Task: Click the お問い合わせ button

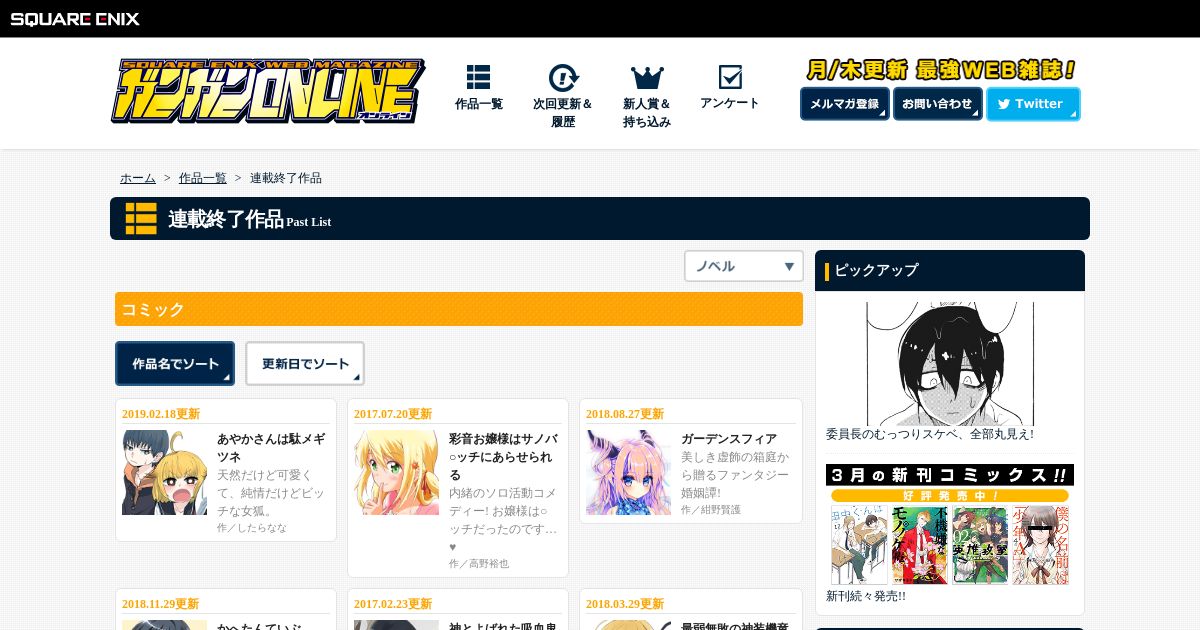Action: pos(937,104)
